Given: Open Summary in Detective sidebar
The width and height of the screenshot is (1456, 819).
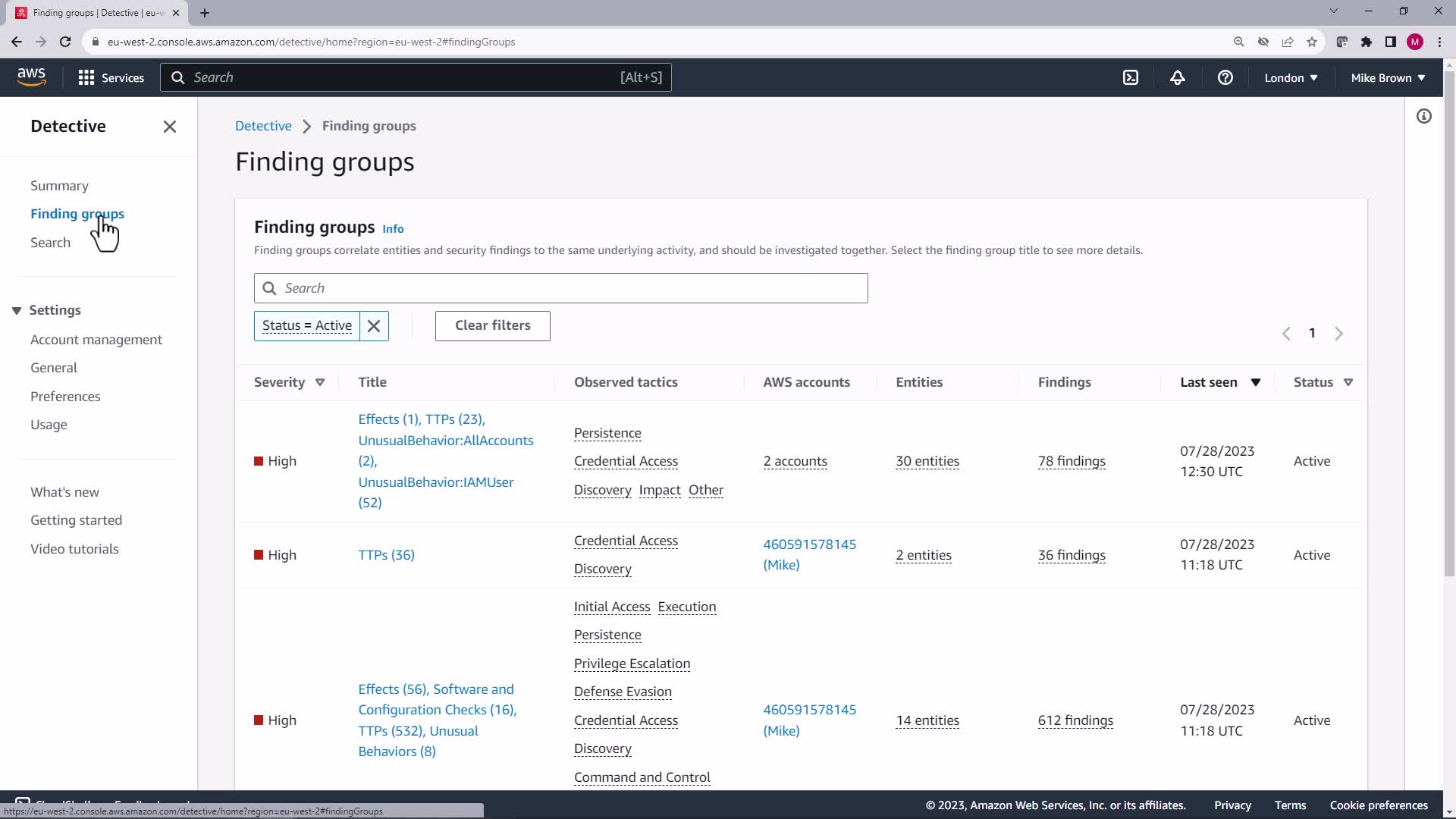Looking at the screenshot, I should [59, 186].
